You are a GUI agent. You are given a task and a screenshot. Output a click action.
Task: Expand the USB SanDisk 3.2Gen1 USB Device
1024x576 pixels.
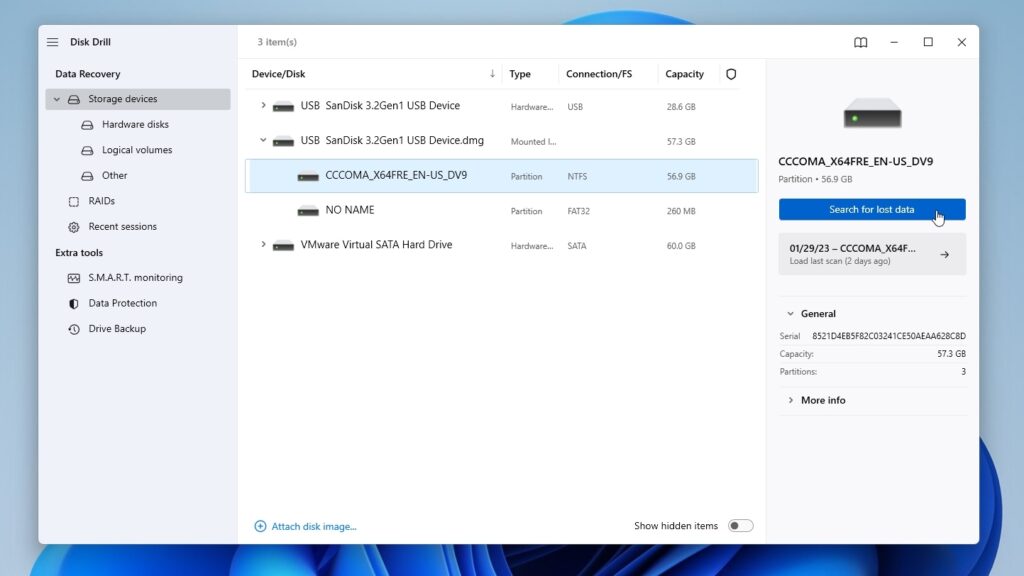[263, 106]
